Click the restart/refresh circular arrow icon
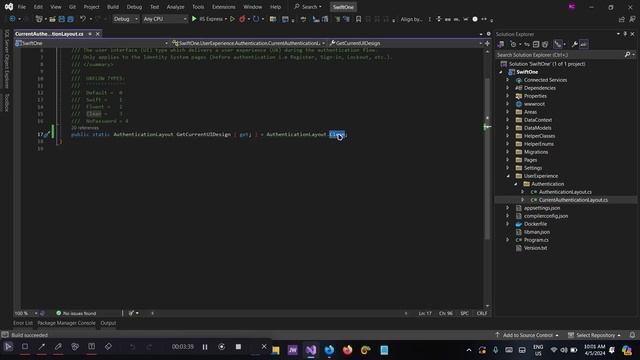Screen dimensions: 640x360 [x=256, y=19]
